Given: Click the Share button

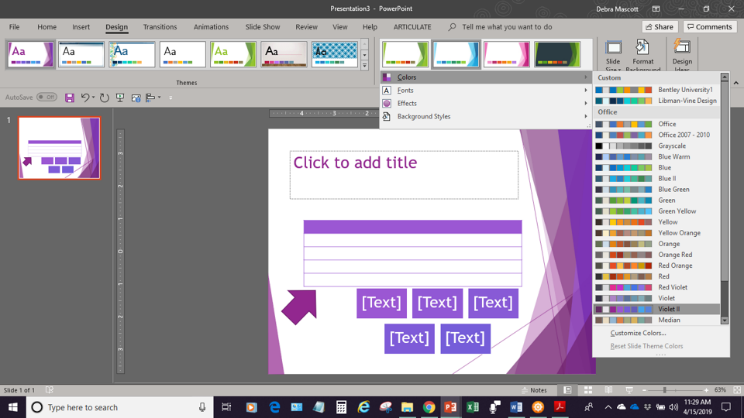Looking at the screenshot, I should click(x=660, y=27).
